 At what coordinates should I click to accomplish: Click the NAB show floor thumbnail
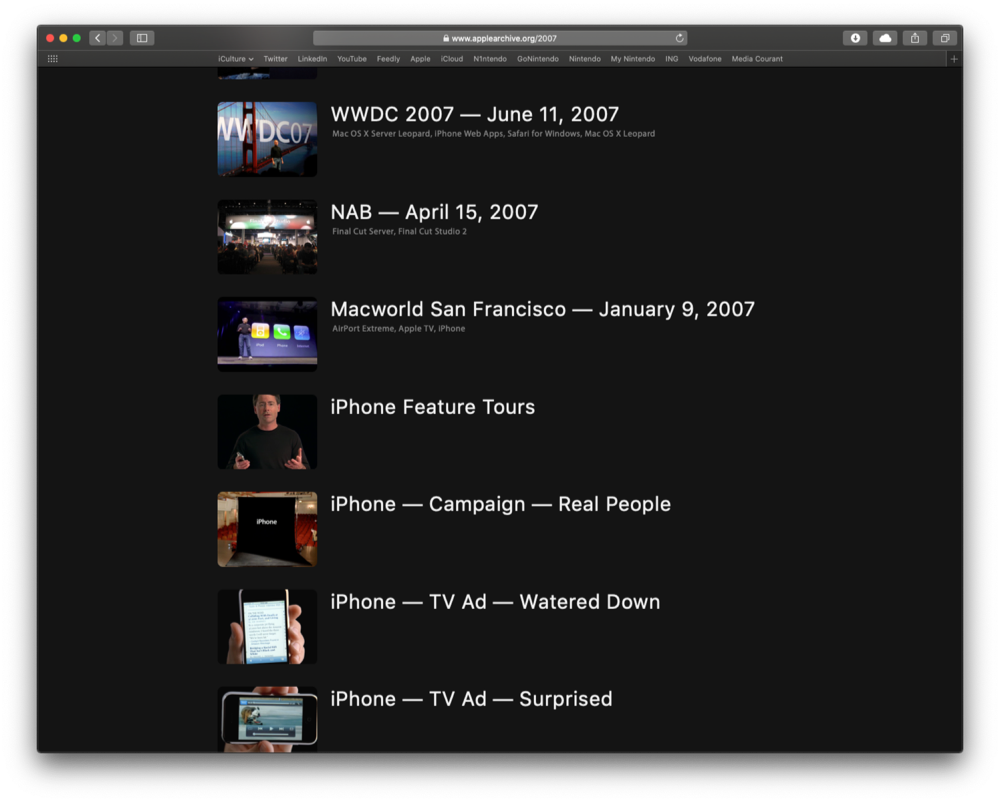point(267,237)
